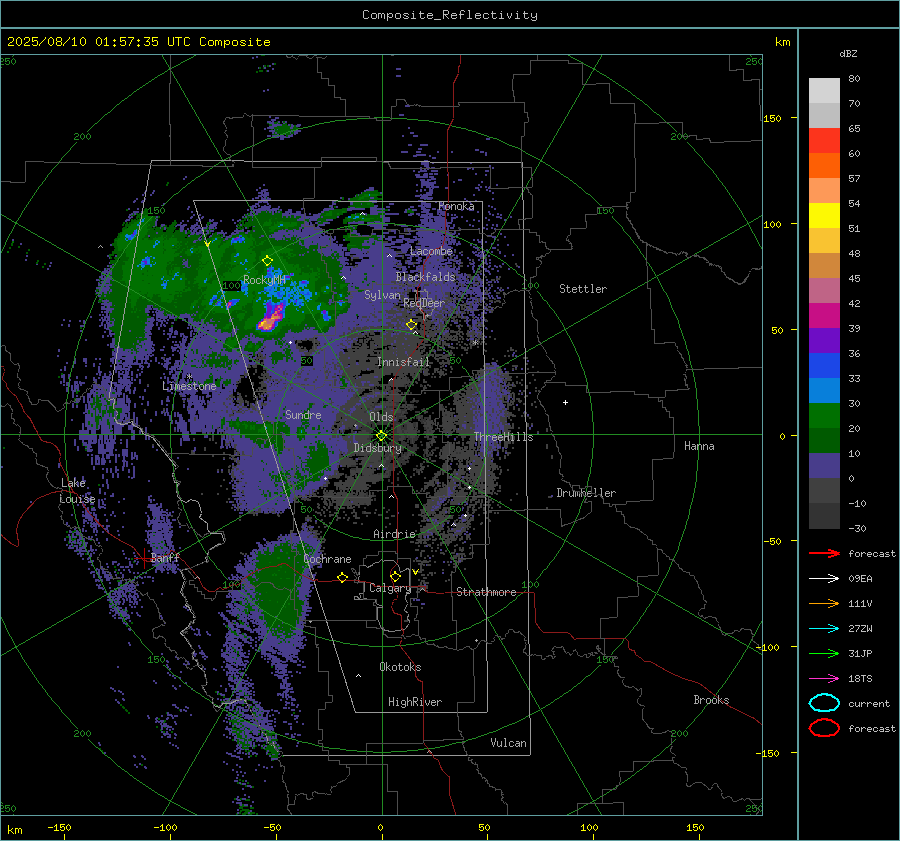Click the 2025/08/10 01:57:35 UTC timestamp
The height and width of the screenshot is (841, 900).
coord(138,42)
